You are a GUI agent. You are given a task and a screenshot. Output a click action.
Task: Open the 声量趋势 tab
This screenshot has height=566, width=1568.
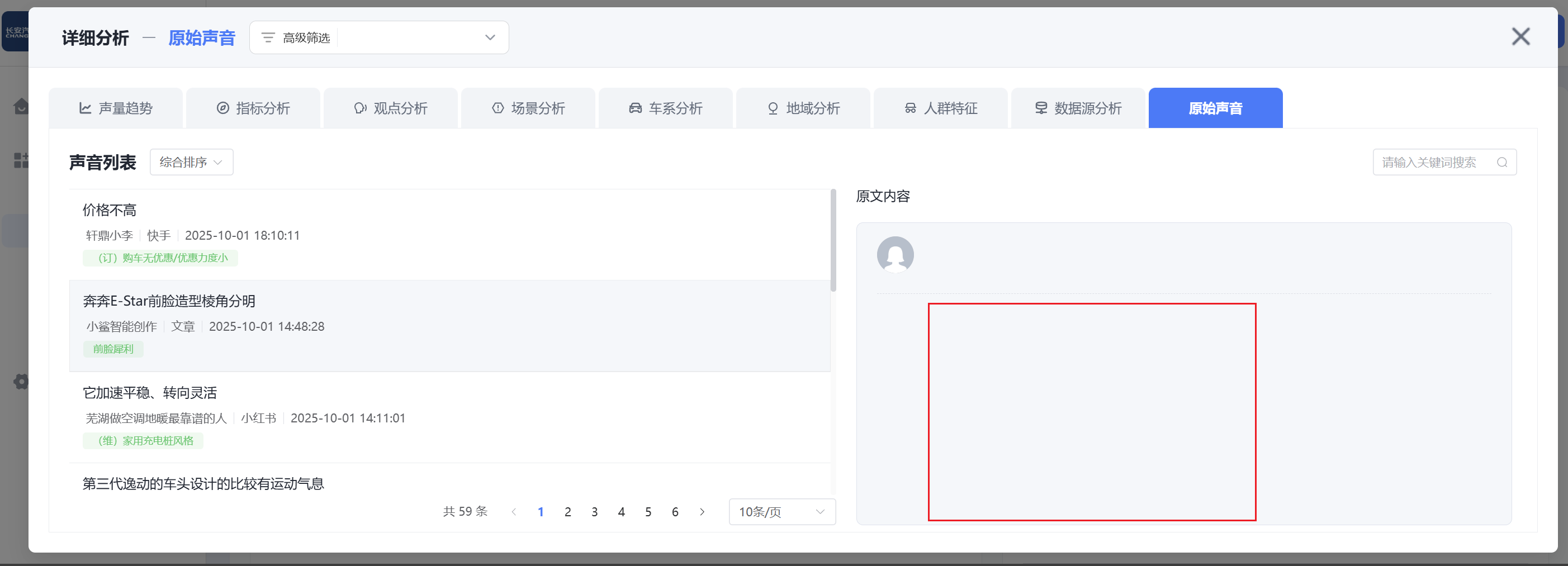coord(116,108)
